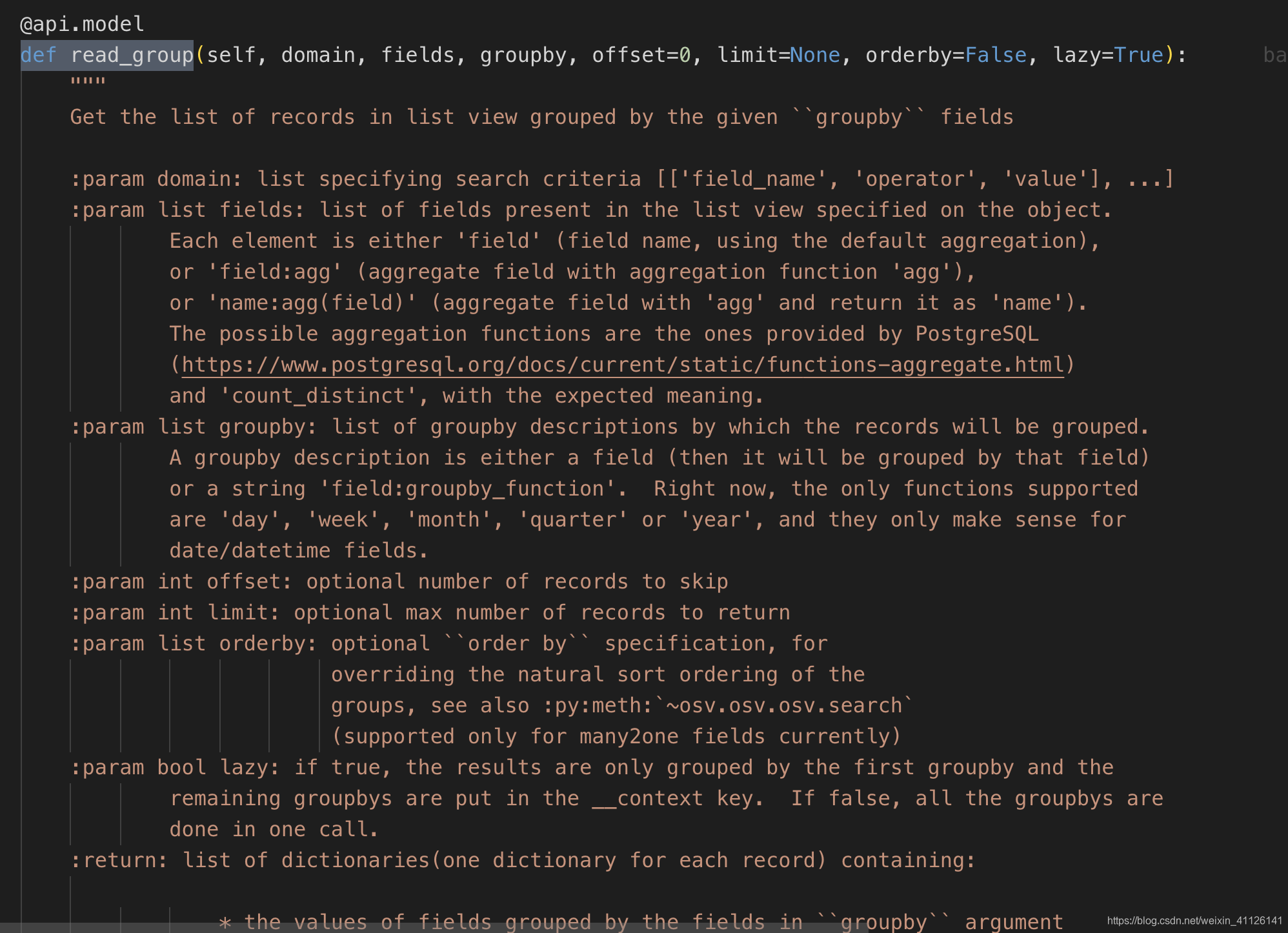Click the 'def' keyword
The height and width of the screenshot is (933, 1288).
click(x=38, y=55)
